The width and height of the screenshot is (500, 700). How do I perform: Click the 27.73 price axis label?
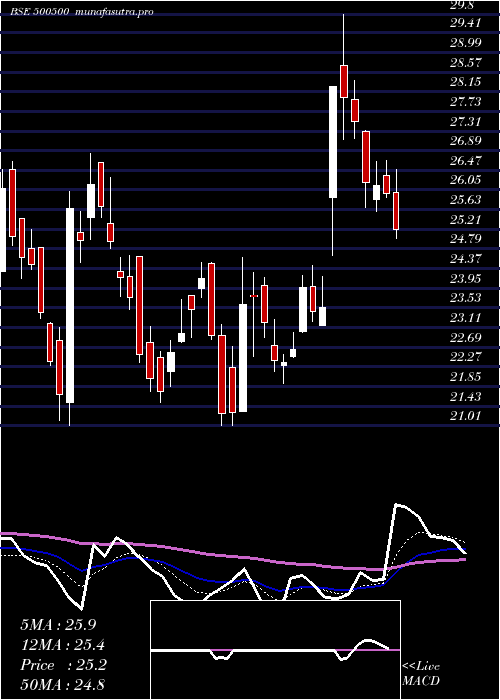coord(465,102)
